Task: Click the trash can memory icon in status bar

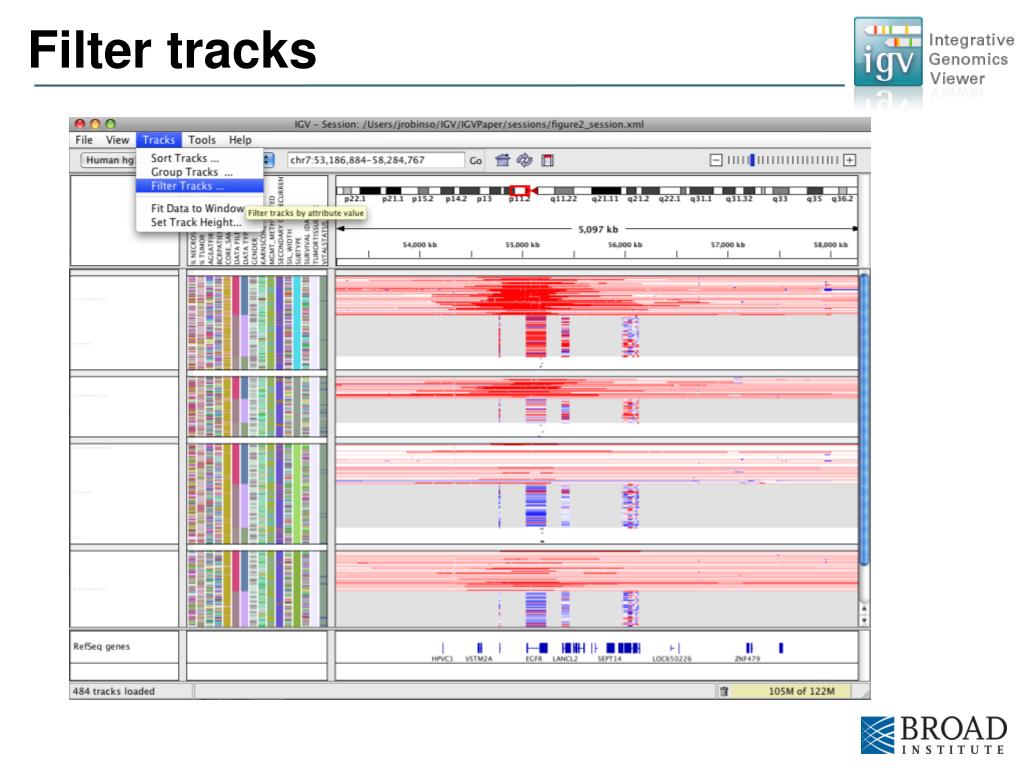Action: (724, 691)
